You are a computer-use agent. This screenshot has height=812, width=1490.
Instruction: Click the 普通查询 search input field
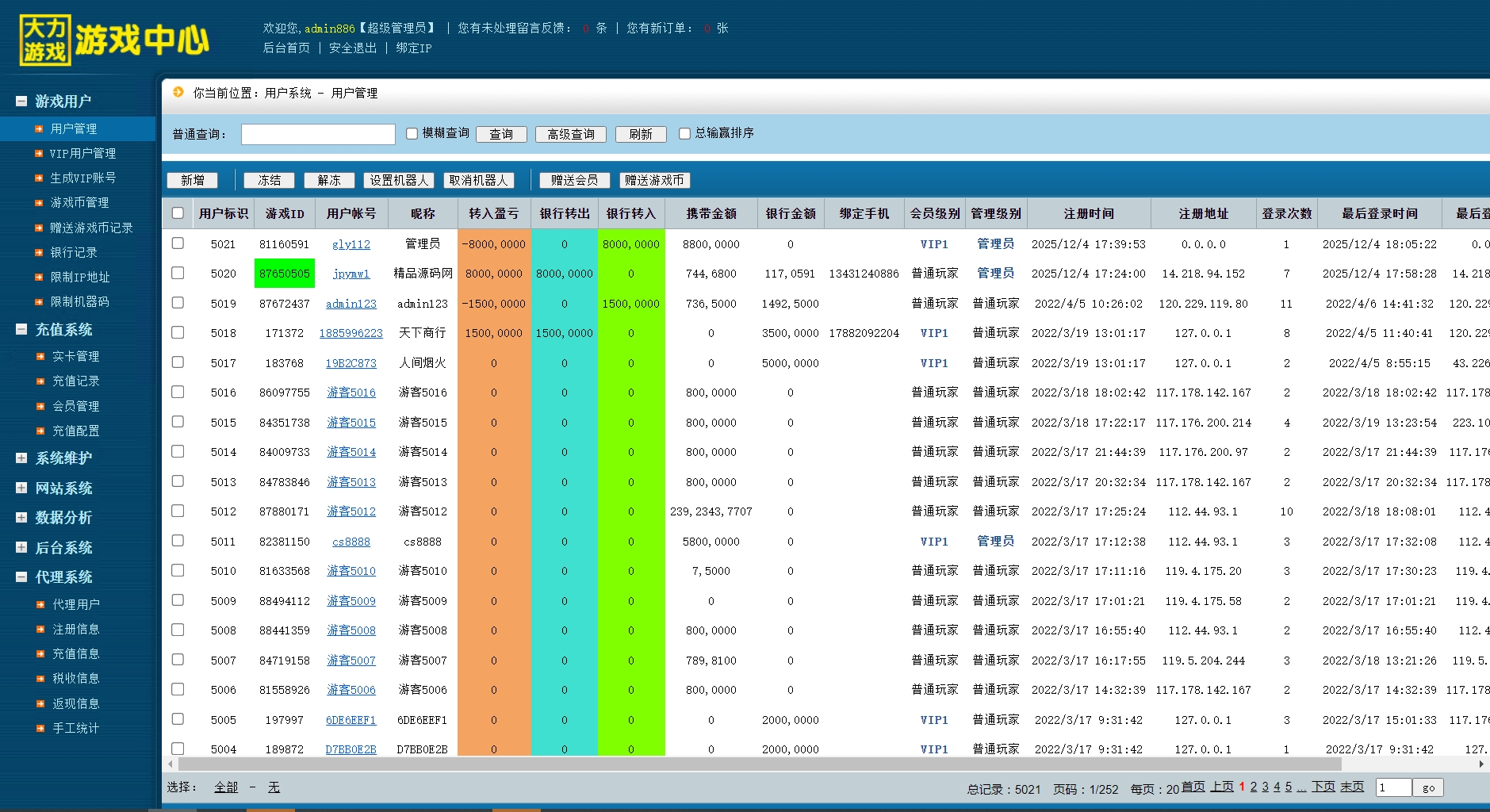tap(318, 134)
